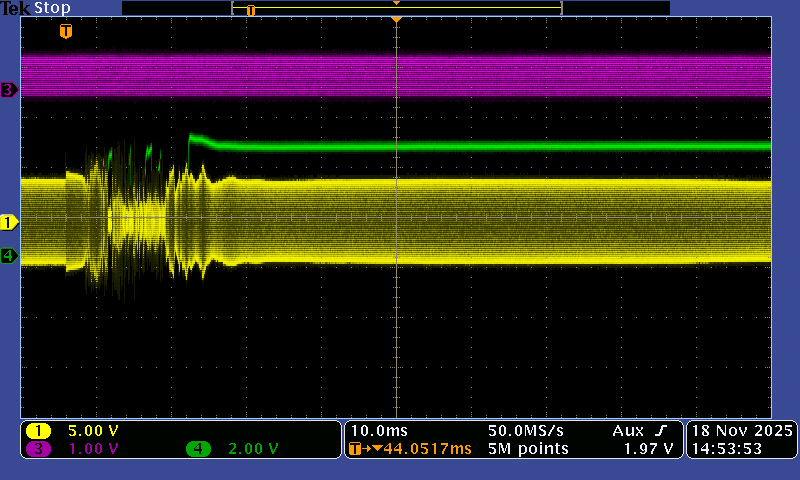Click the 50.0MS/s sample rate readout
800x480 pixels.
click(523, 430)
